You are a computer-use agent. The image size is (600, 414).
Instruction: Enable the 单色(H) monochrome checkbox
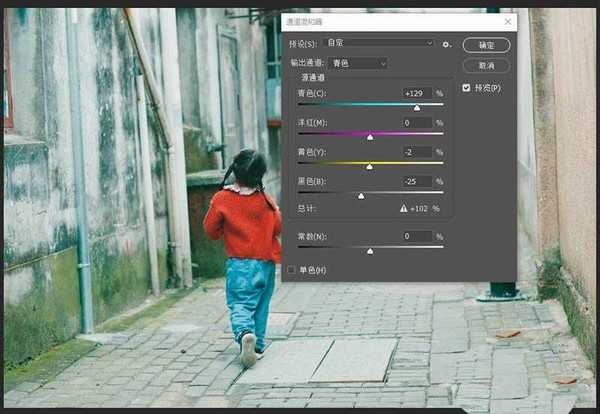pos(292,270)
